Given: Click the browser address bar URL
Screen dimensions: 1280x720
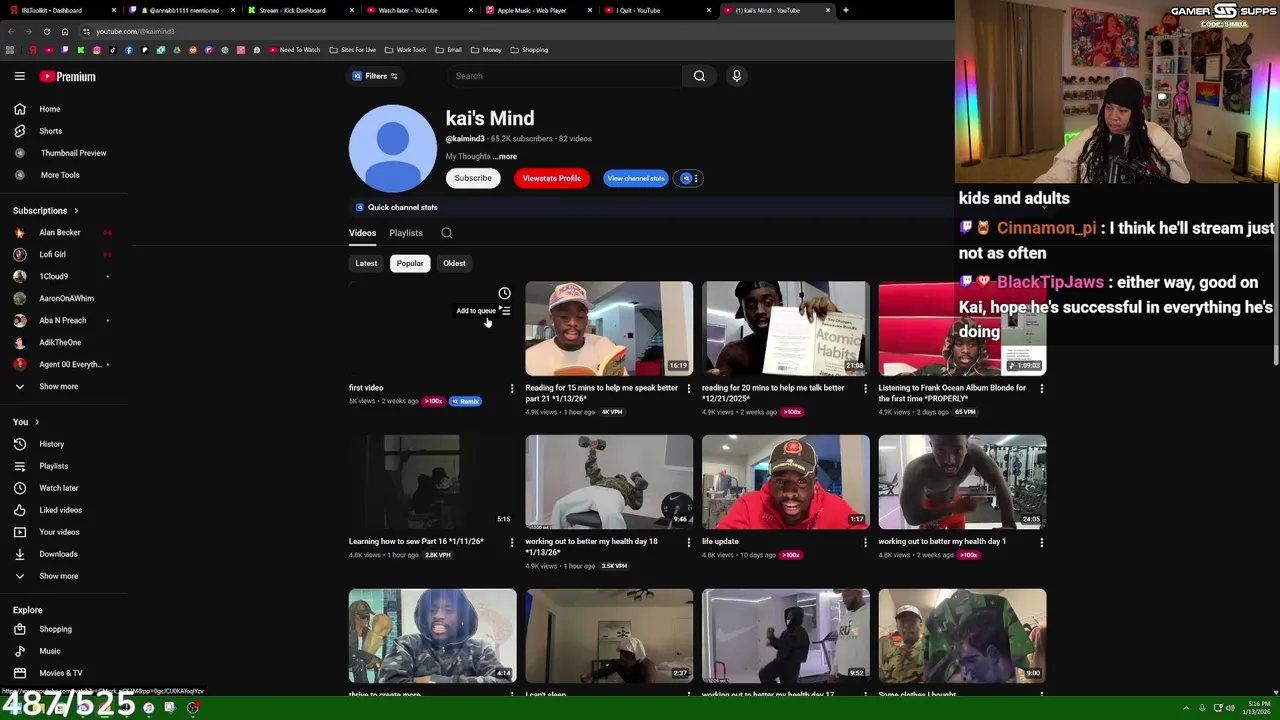Looking at the screenshot, I should (135, 31).
